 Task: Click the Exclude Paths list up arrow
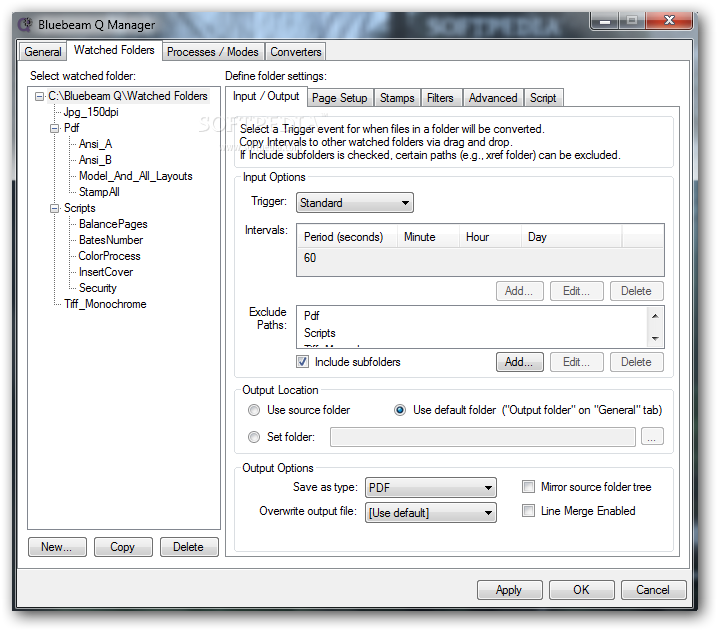point(655,316)
